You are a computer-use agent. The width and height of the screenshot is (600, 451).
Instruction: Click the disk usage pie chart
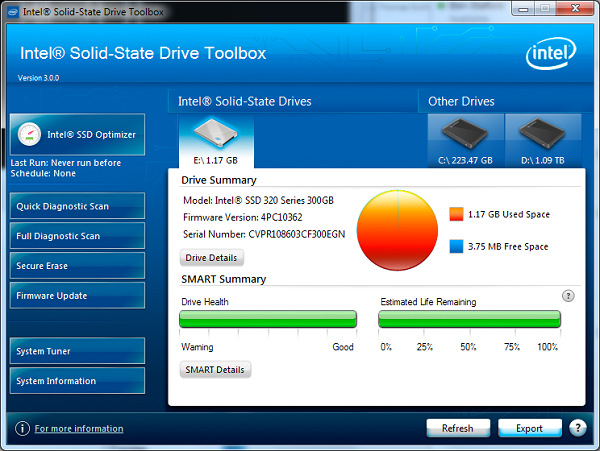(x=398, y=230)
